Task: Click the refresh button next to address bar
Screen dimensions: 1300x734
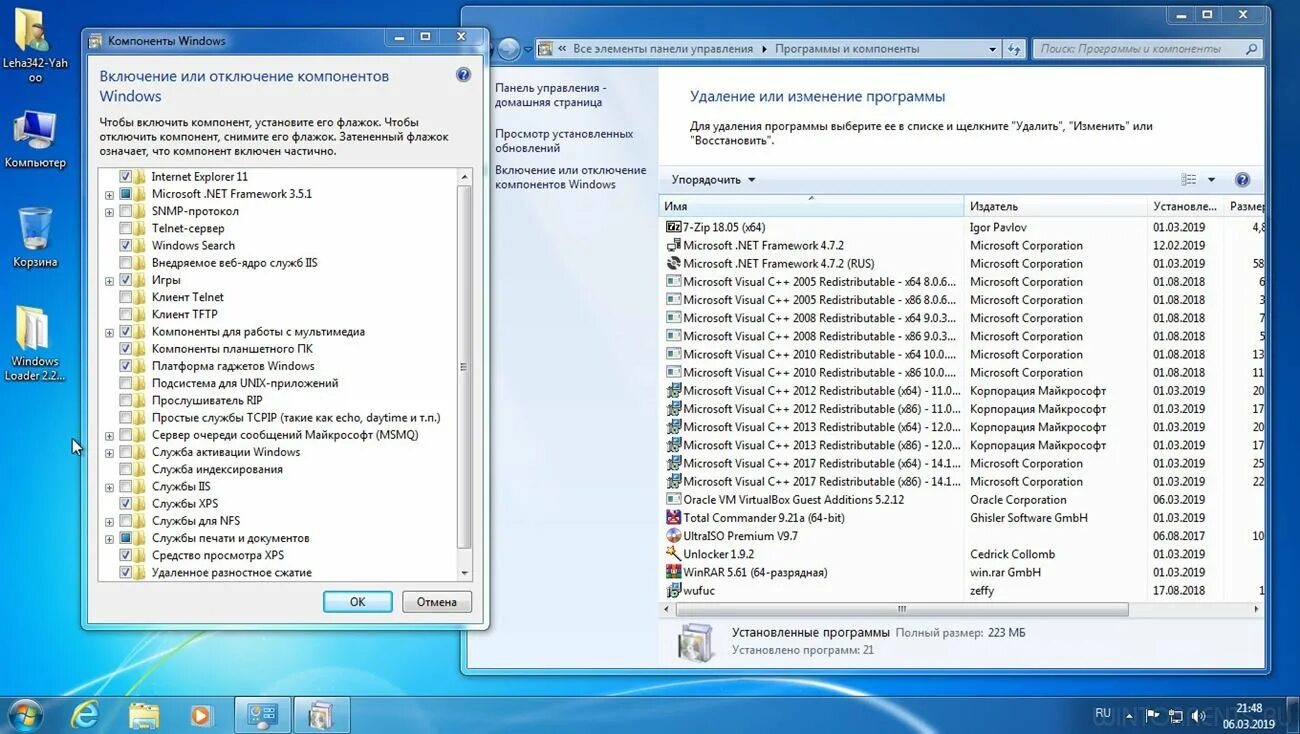Action: click(1015, 49)
